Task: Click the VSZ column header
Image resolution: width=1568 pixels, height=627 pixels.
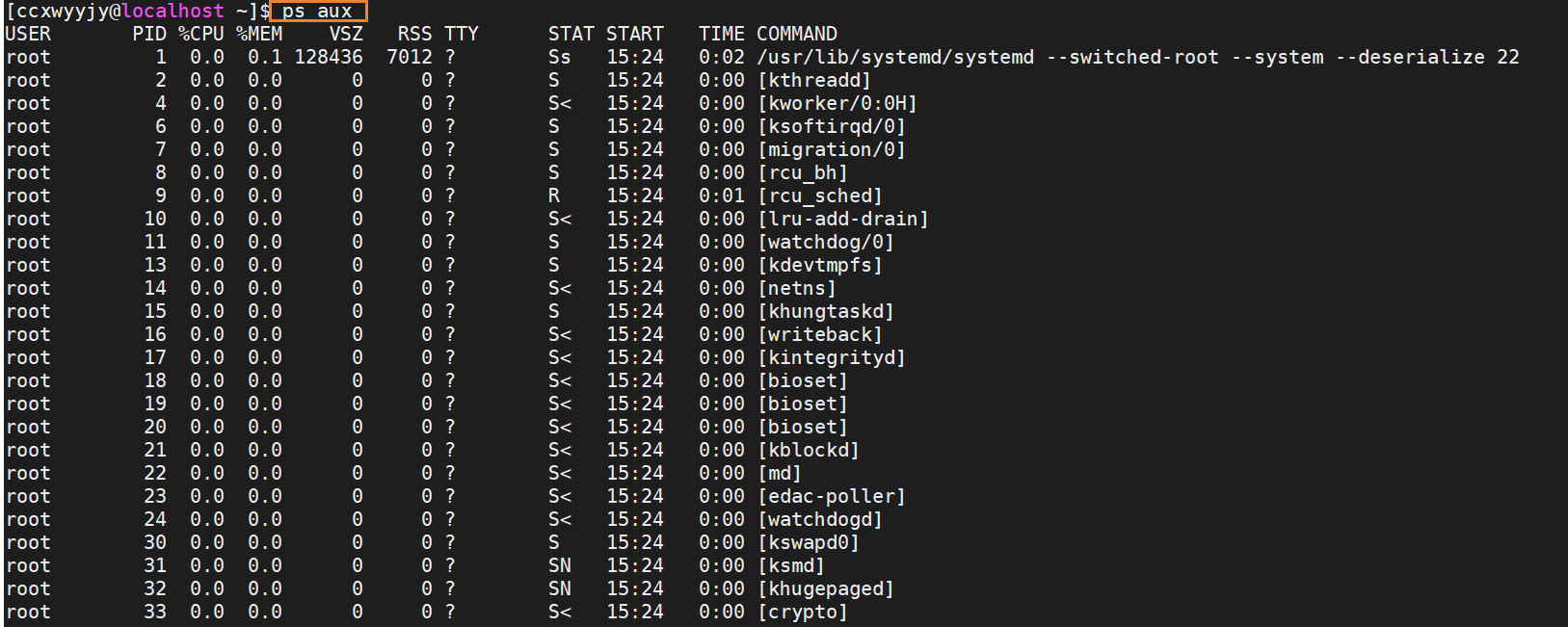Action: pyautogui.click(x=346, y=34)
